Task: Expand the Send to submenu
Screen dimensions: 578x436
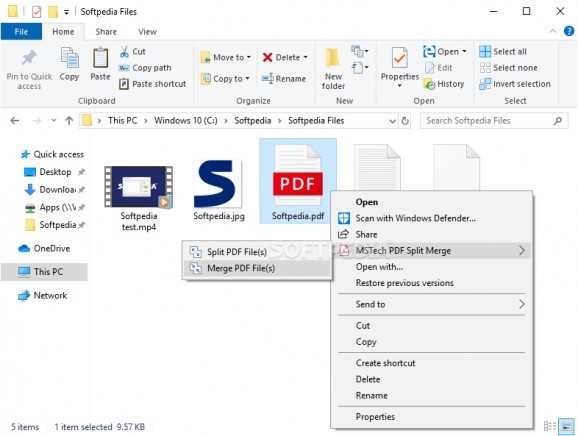Action: (x=432, y=304)
